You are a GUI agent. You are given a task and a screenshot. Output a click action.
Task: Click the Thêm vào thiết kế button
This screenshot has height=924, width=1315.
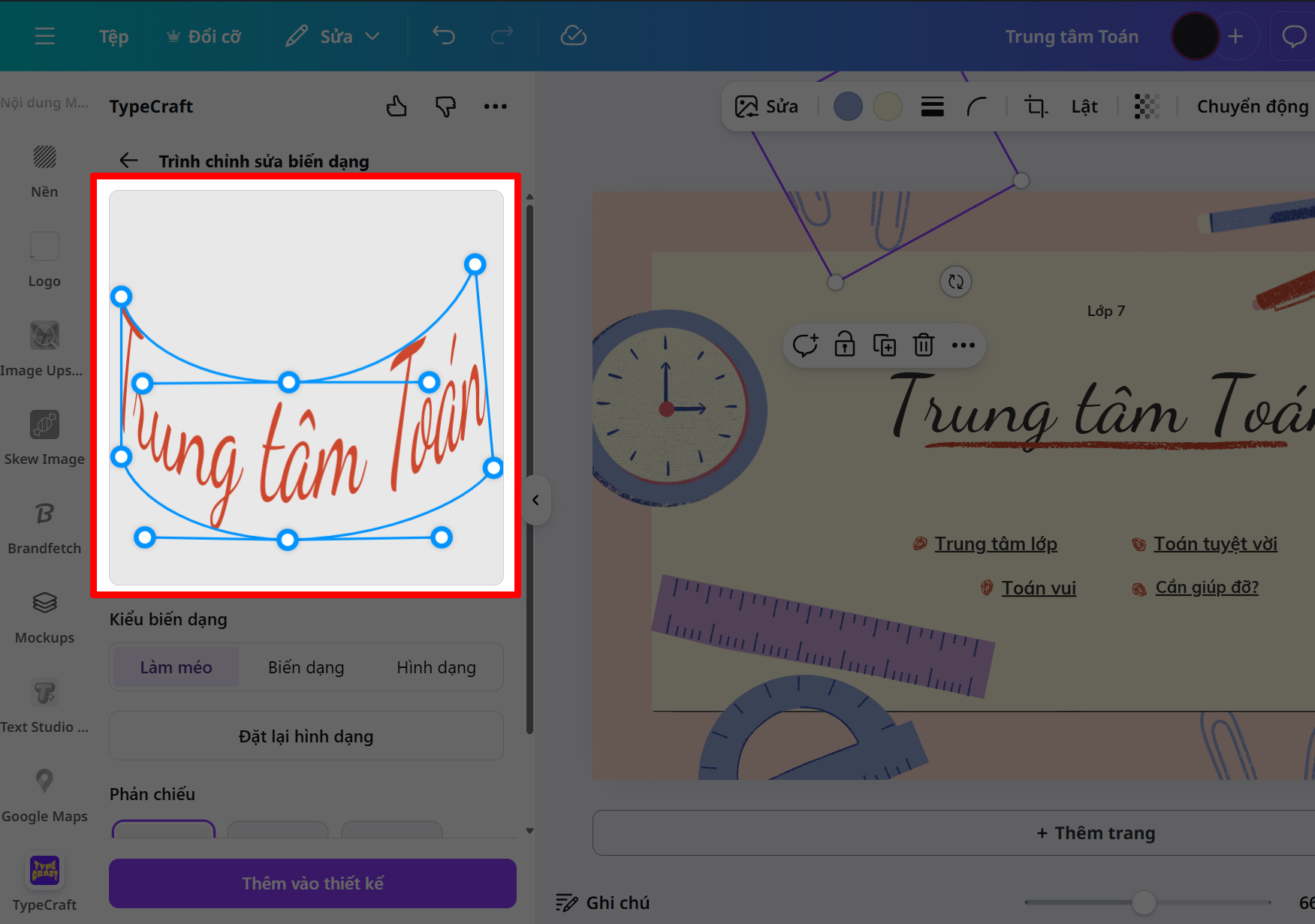[312, 883]
